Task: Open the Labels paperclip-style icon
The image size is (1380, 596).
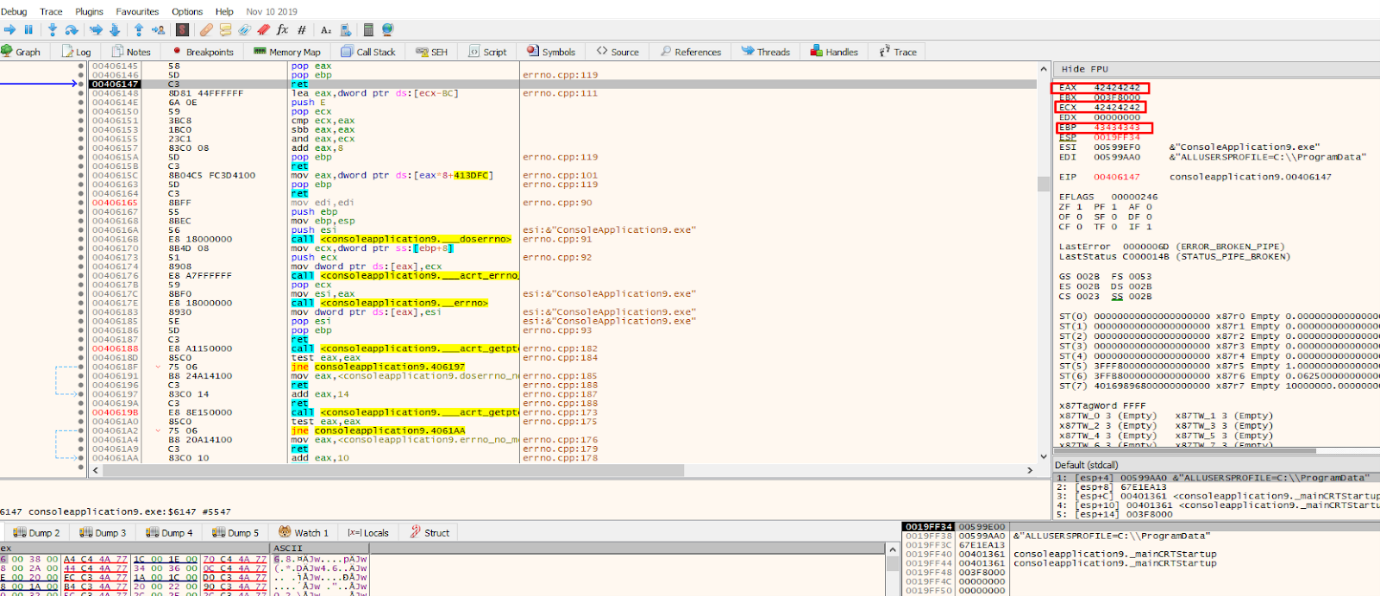Action: 244,30
